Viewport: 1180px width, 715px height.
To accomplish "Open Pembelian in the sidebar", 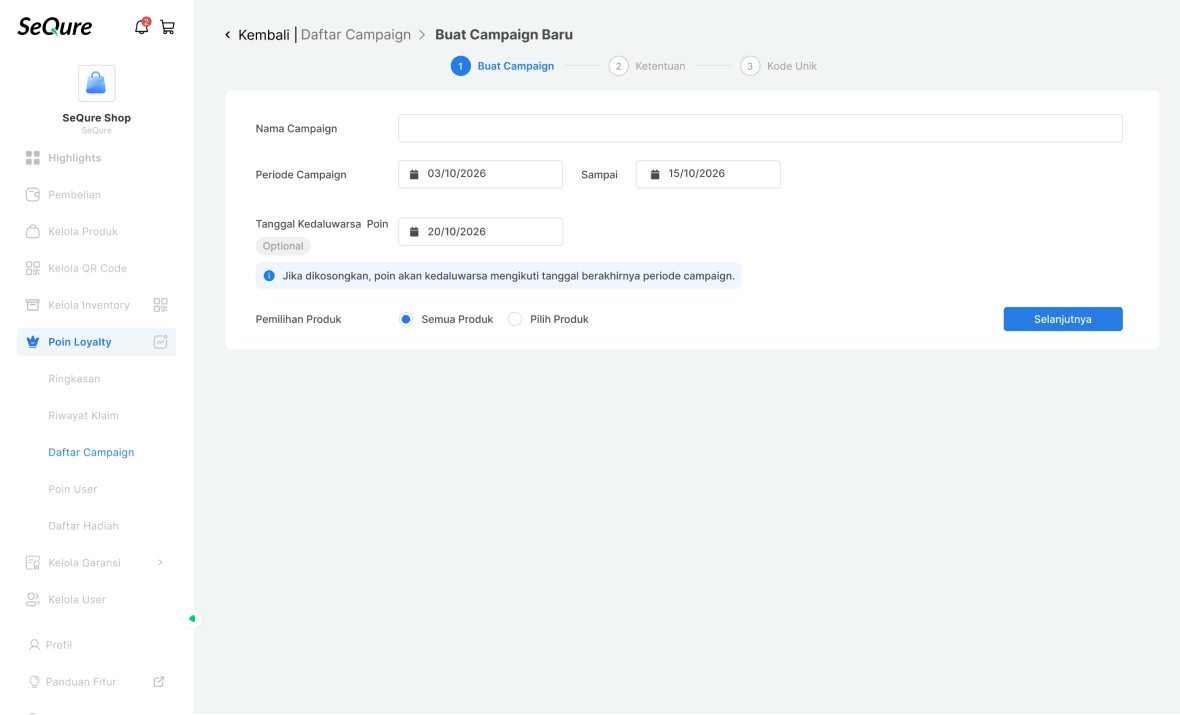I will pos(96,194).
